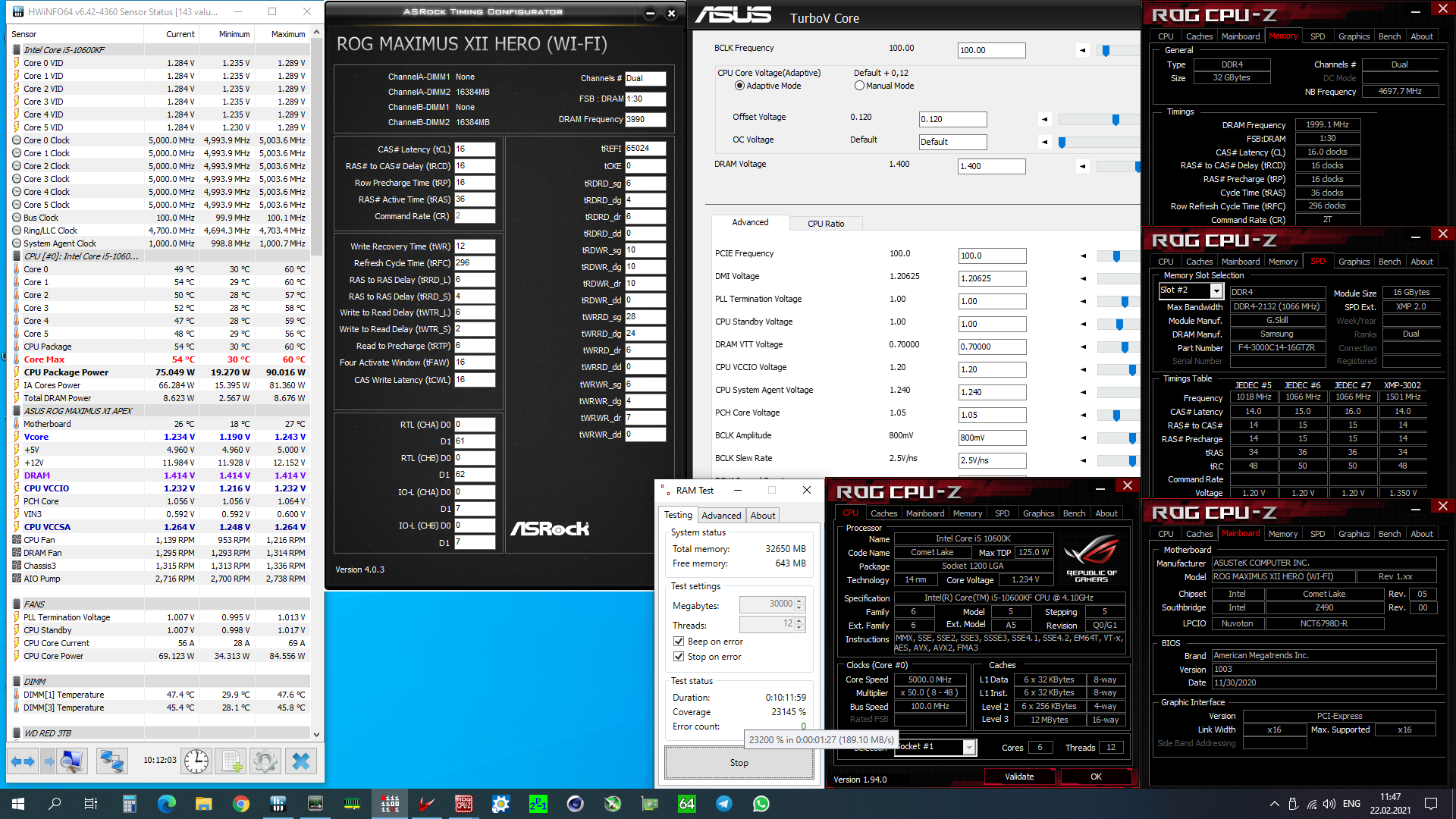Open HWiNFO network remote monitoring icon

pos(112,761)
